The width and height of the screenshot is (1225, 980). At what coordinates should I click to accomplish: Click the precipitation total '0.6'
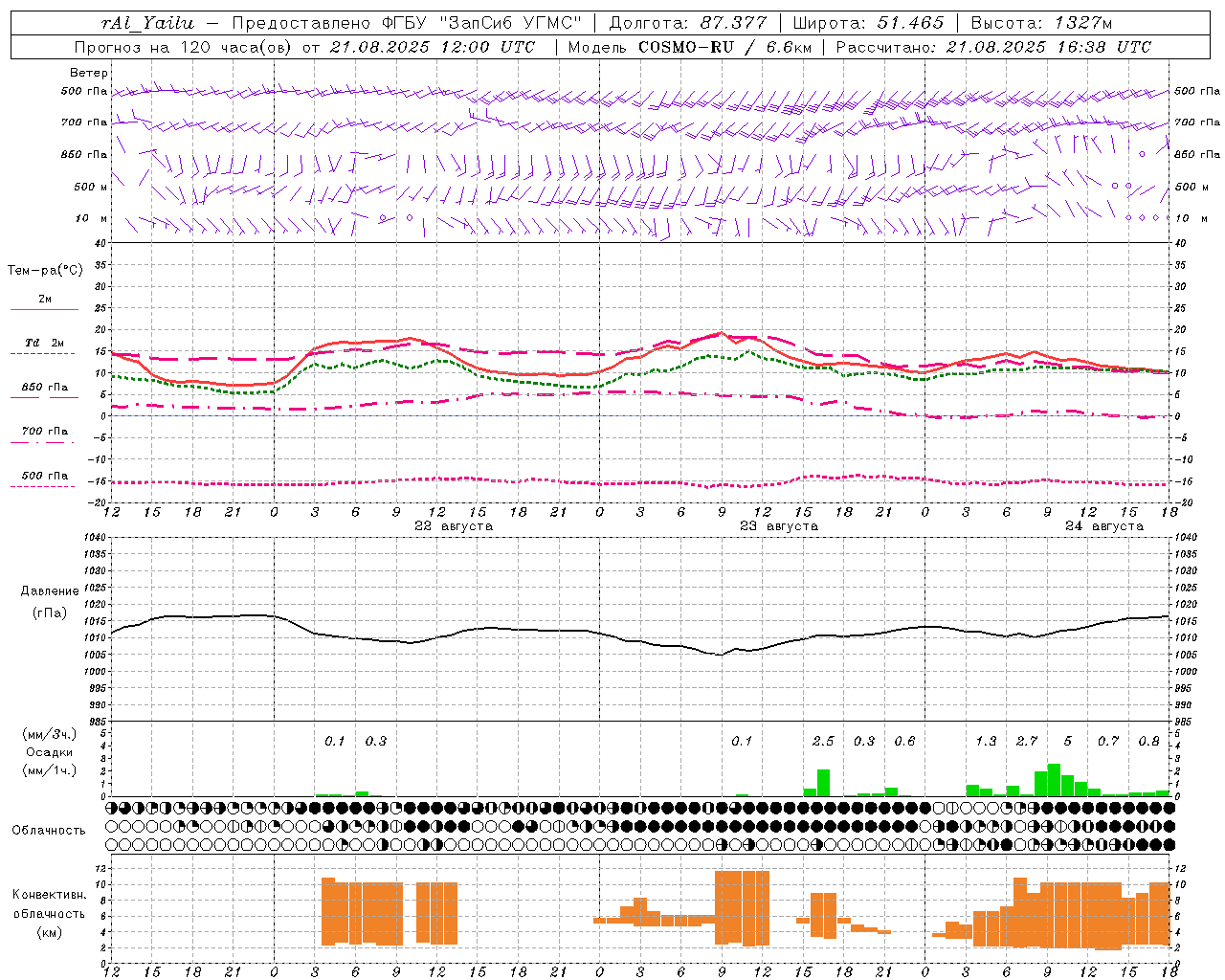[x=904, y=741]
